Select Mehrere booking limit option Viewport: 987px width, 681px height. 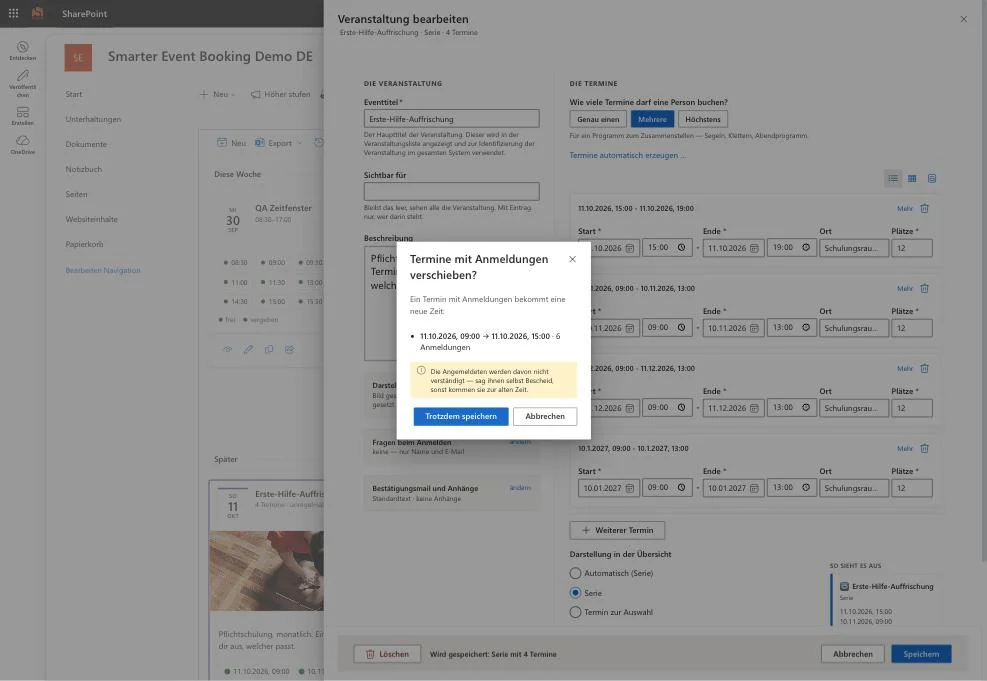(652, 120)
